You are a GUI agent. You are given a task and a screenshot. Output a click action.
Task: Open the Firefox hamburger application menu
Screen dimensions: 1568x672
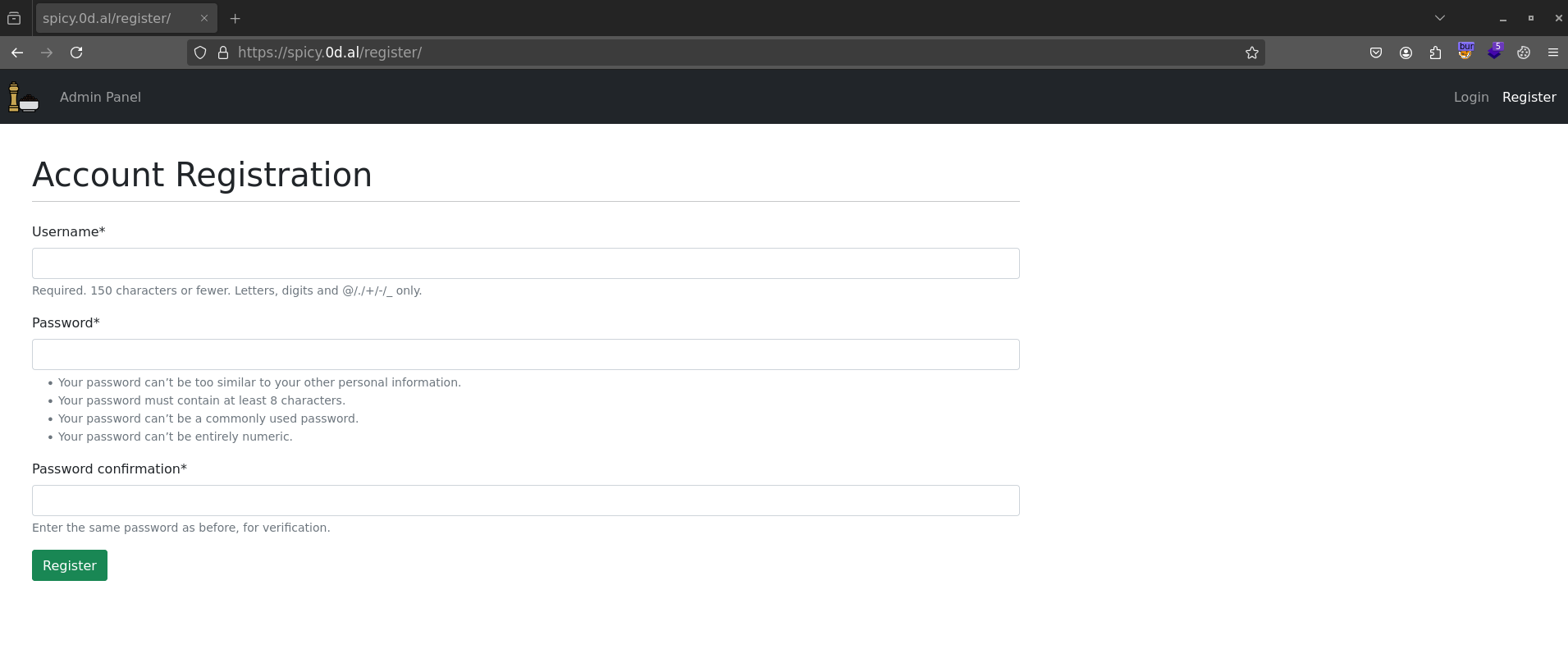tap(1552, 53)
